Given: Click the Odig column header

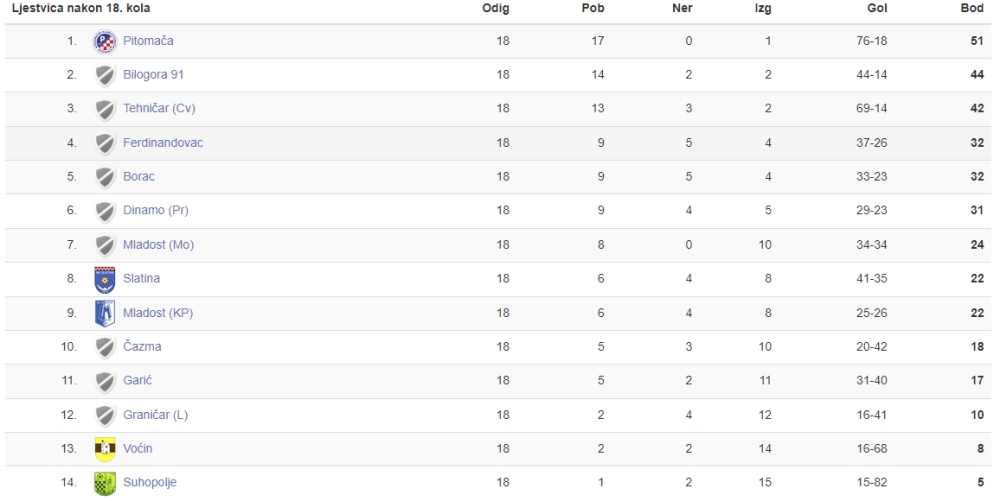Looking at the screenshot, I should [x=496, y=8].
